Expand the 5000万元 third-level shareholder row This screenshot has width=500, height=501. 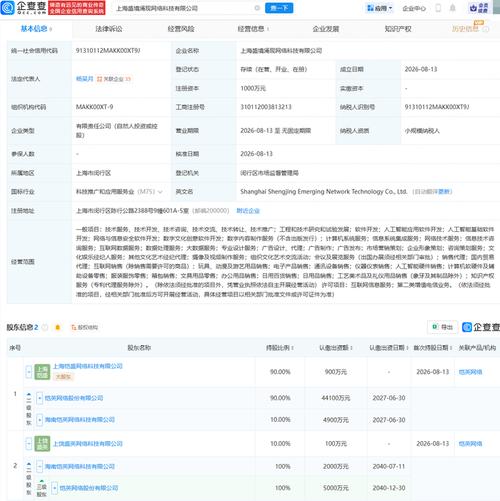[x=54, y=488]
